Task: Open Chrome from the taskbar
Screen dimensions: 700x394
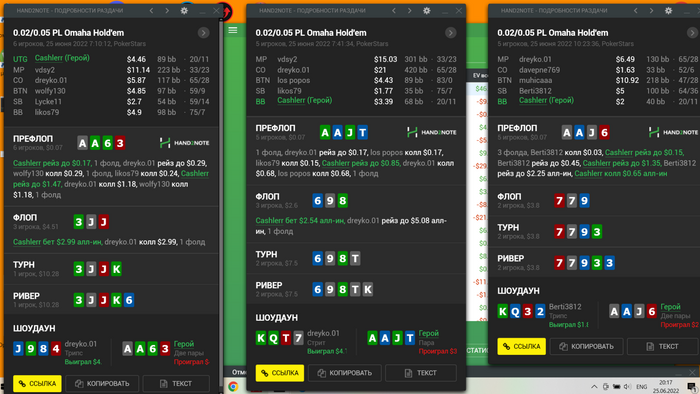Action: 233,387
